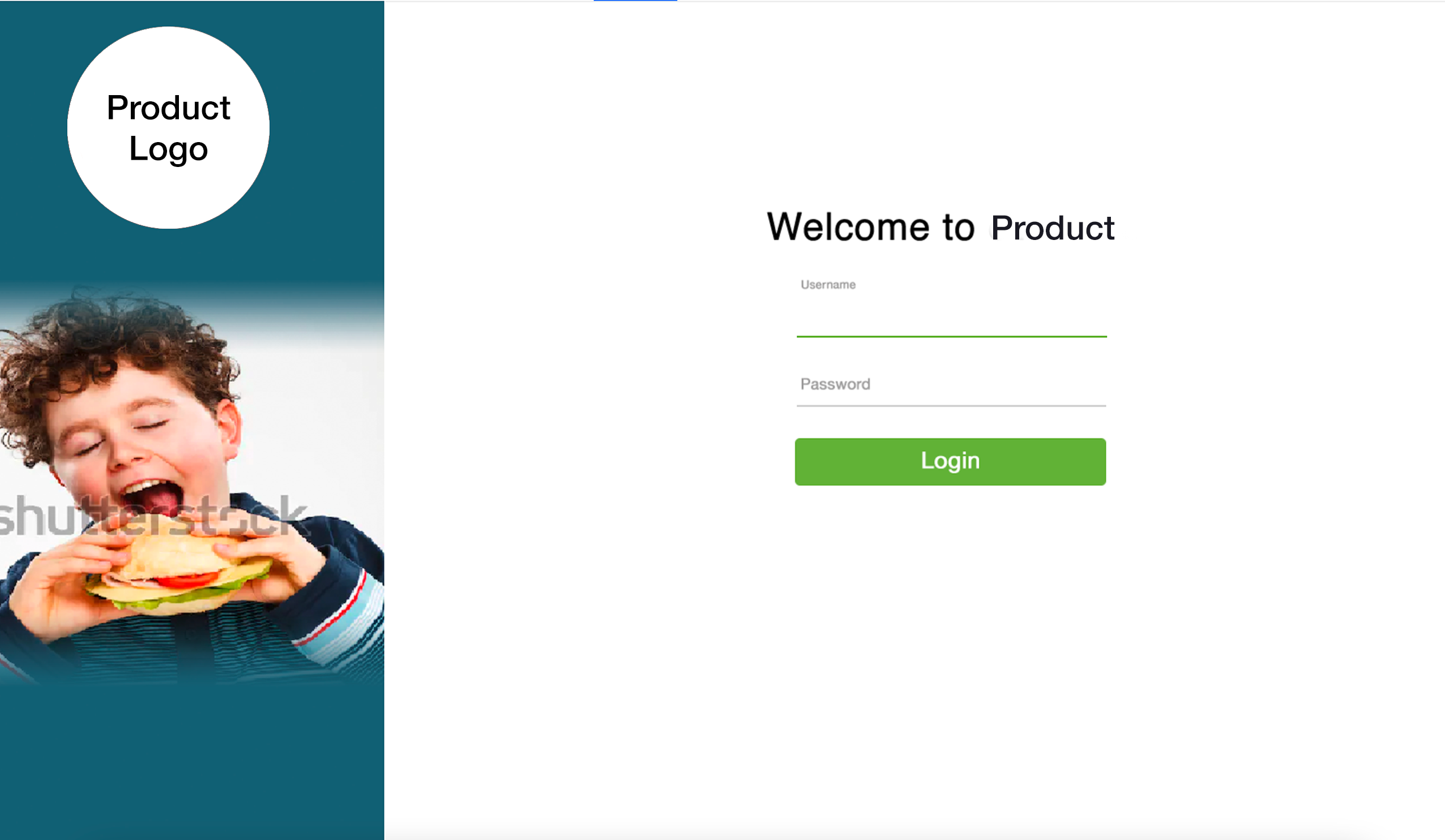Click the teal panel below the photo
The height and width of the screenshot is (840, 1445).
coord(192,762)
